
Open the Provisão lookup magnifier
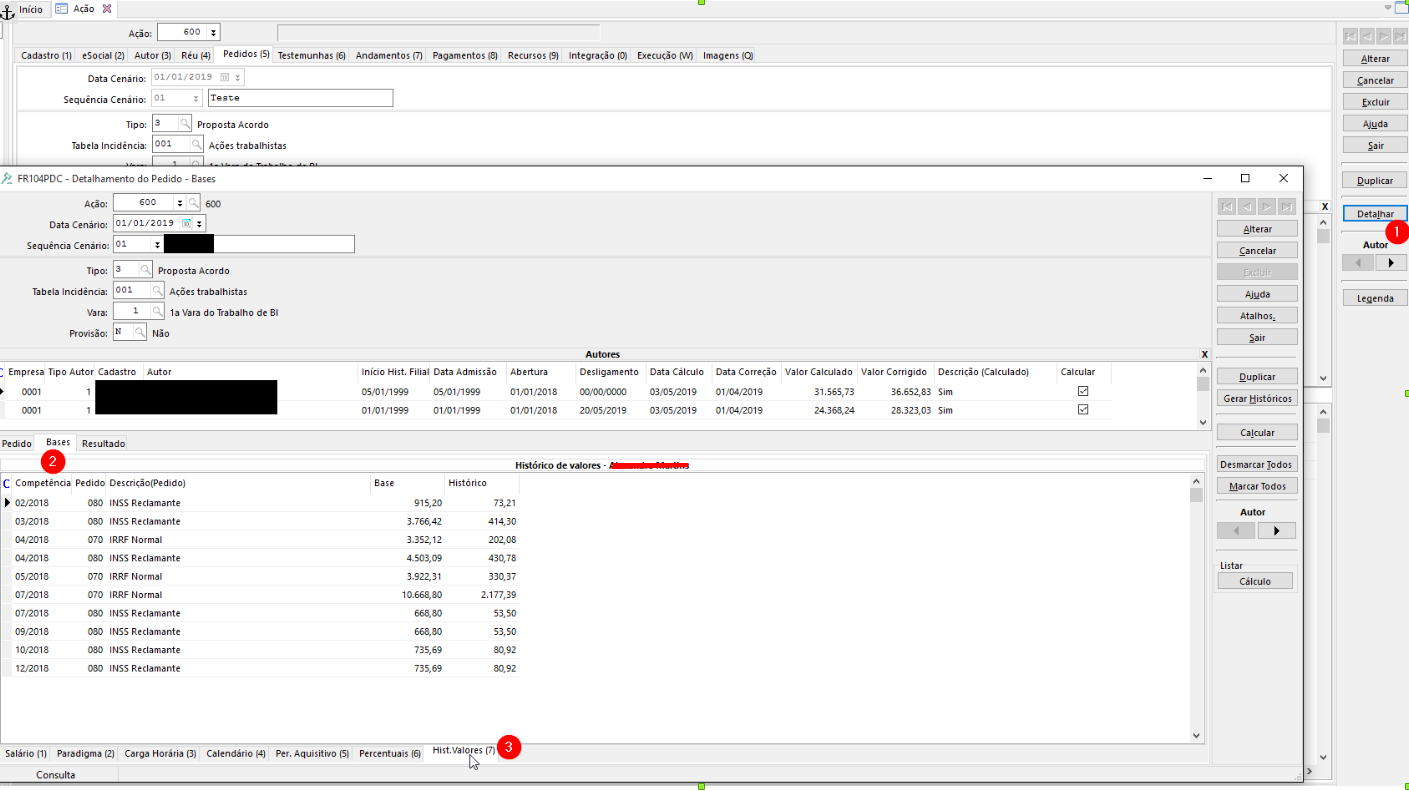click(x=140, y=332)
